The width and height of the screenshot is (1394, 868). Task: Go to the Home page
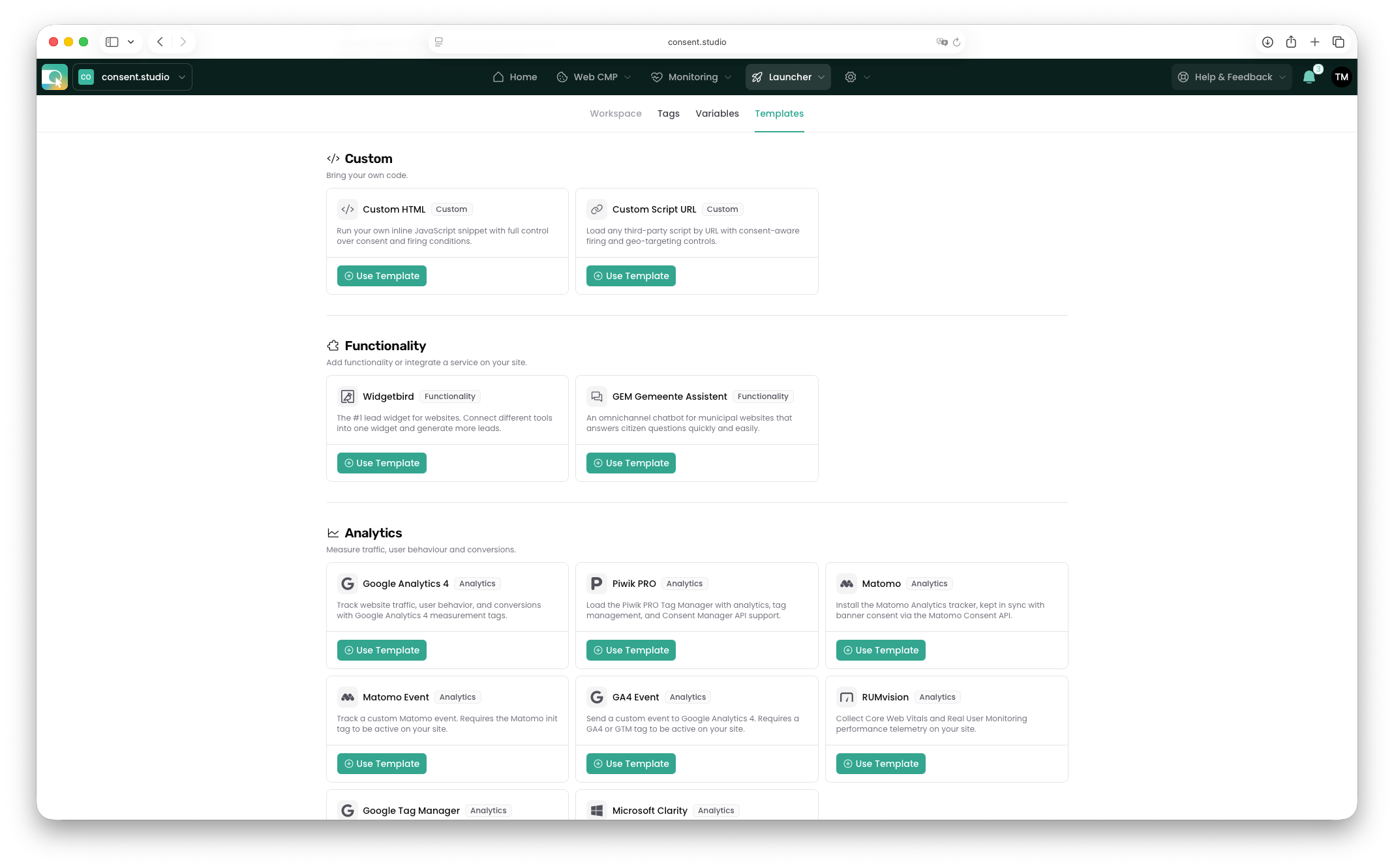(x=515, y=77)
